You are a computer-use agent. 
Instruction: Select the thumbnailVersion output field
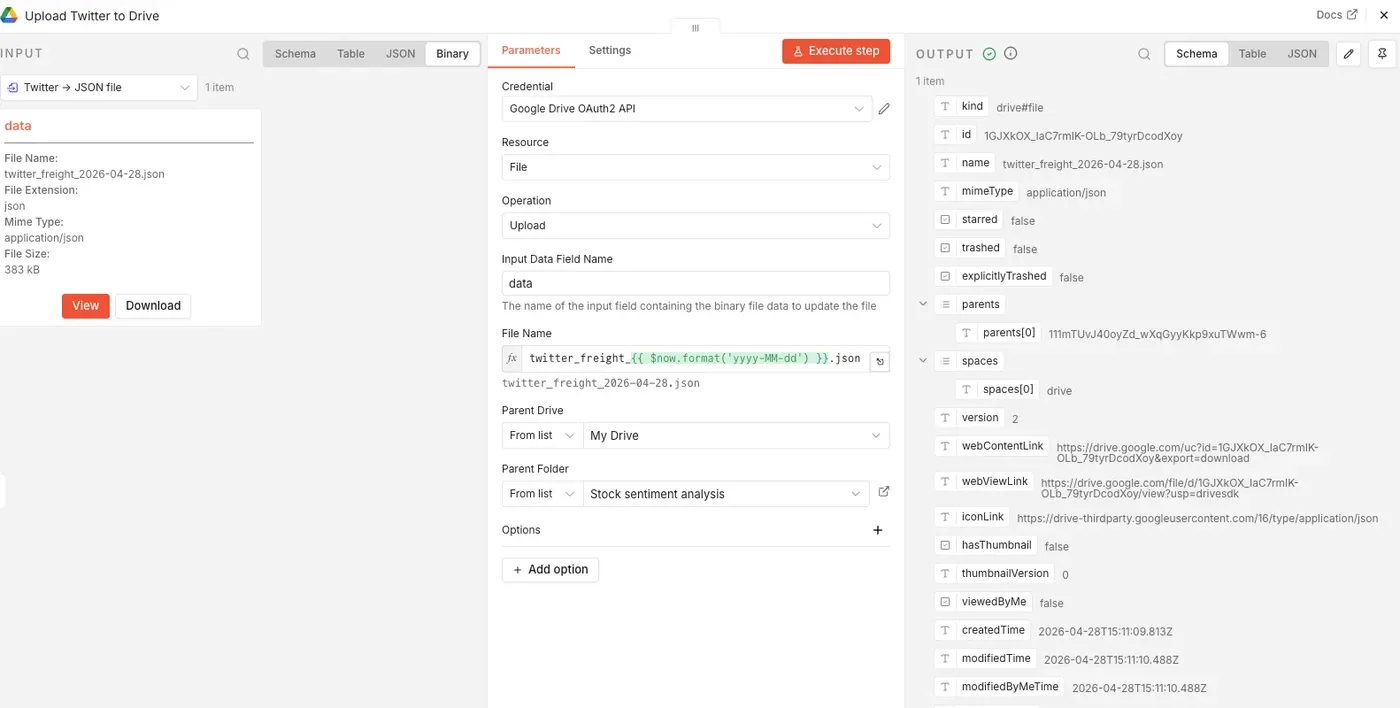click(994, 573)
